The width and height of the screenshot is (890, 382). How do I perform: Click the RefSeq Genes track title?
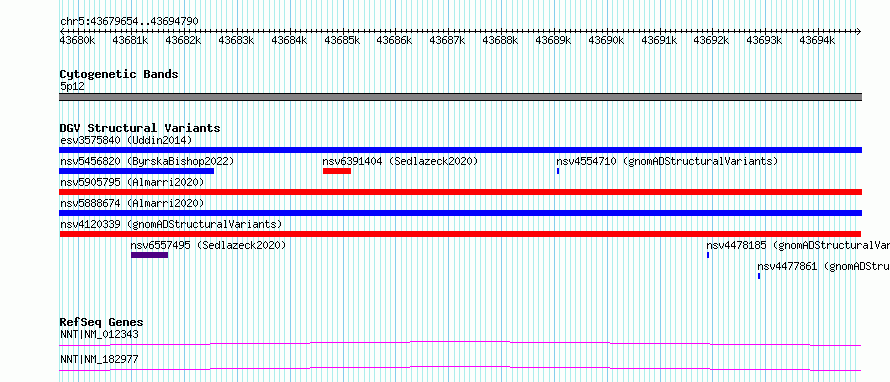coord(101,322)
